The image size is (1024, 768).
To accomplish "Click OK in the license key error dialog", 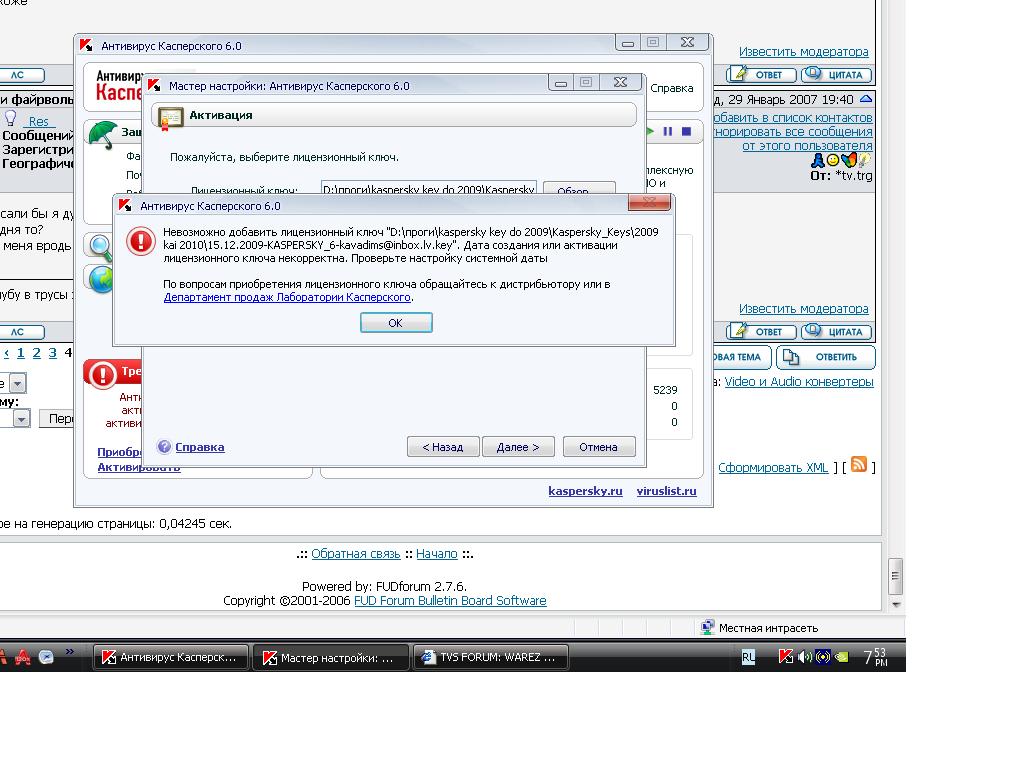I will pyautogui.click(x=396, y=322).
